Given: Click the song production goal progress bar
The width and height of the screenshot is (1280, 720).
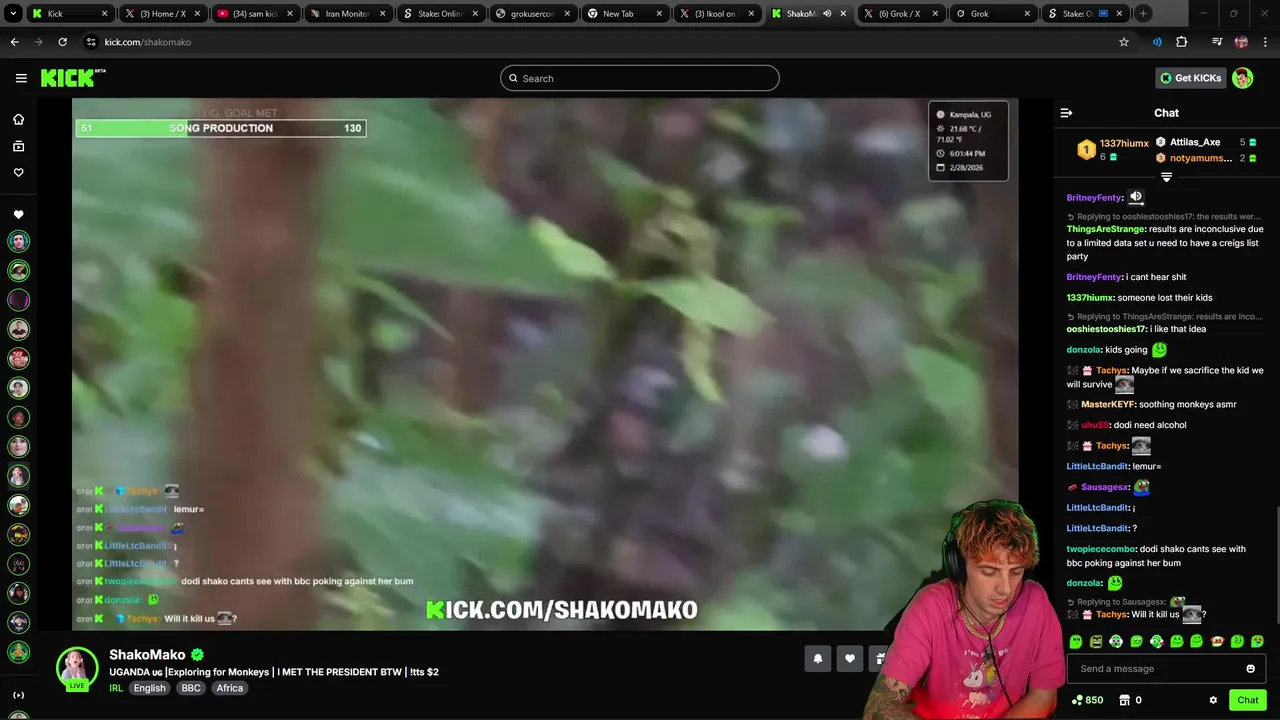Looking at the screenshot, I should [220, 128].
